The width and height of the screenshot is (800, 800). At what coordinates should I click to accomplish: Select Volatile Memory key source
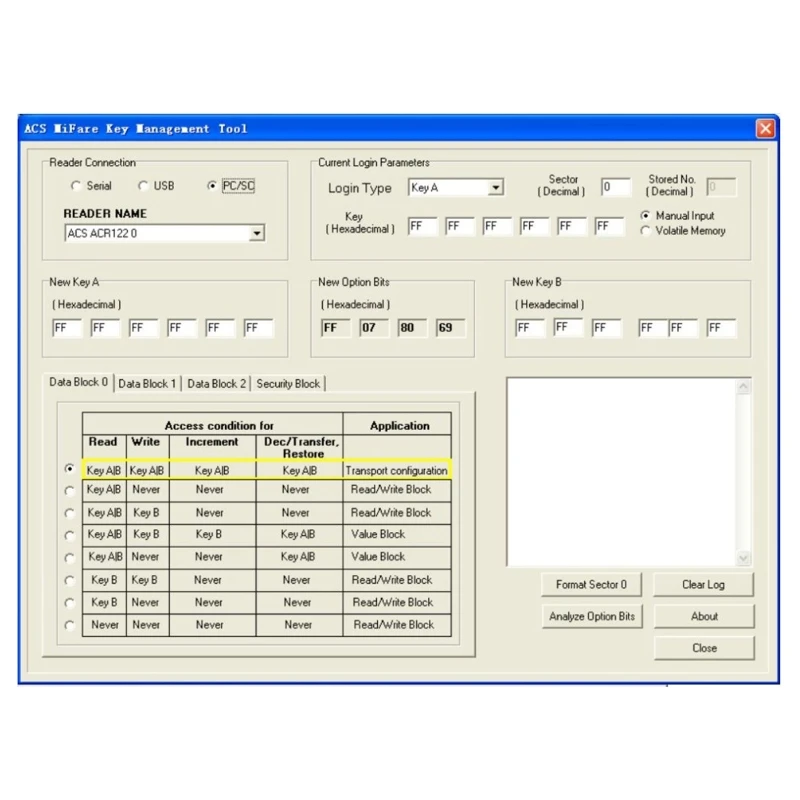tap(645, 231)
